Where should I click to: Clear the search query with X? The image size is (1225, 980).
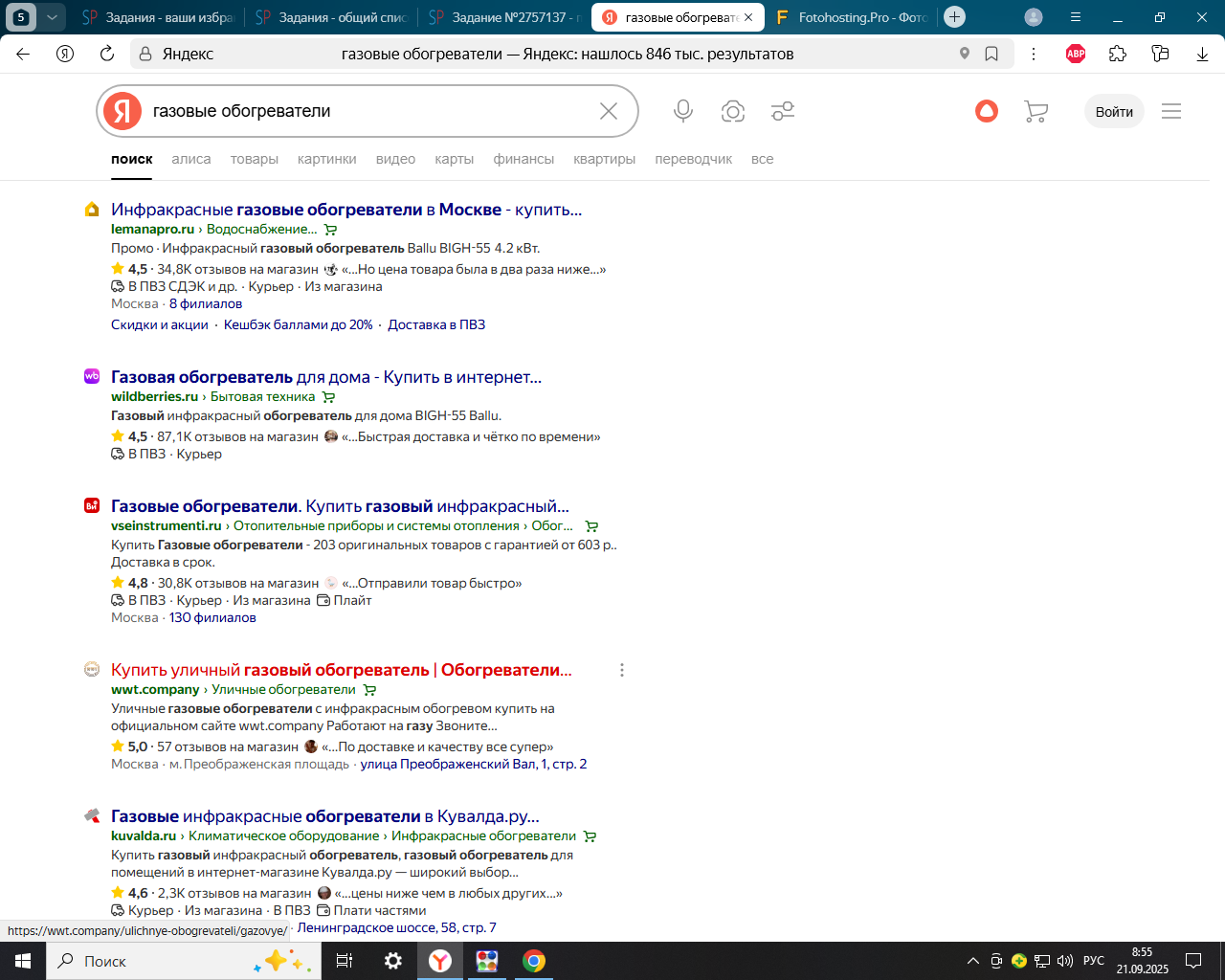[x=609, y=111]
